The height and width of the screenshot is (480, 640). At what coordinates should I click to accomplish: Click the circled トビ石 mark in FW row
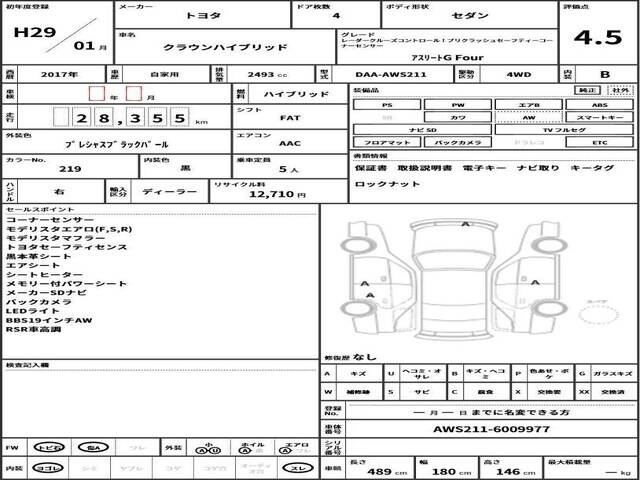pyautogui.click(x=48, y=447)
